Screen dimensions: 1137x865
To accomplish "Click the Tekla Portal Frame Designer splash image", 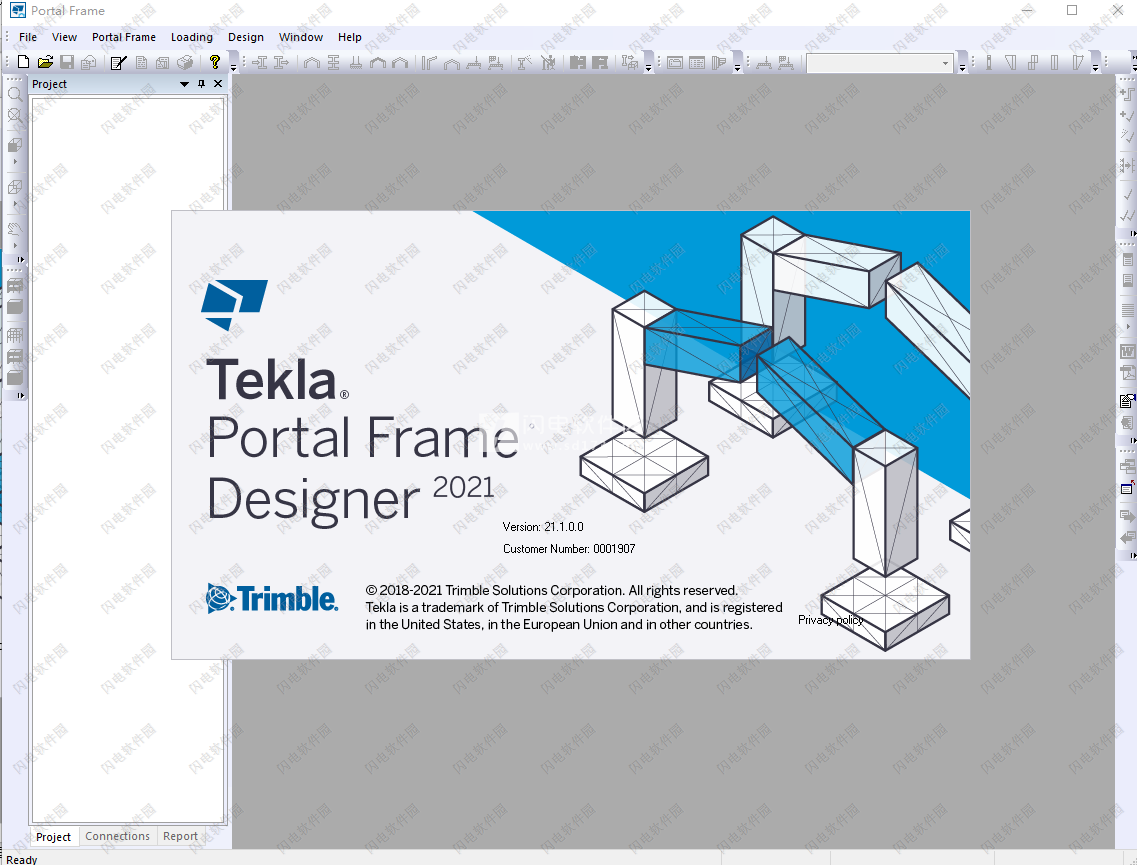I will pyautogui.click(x=571, y=435).
